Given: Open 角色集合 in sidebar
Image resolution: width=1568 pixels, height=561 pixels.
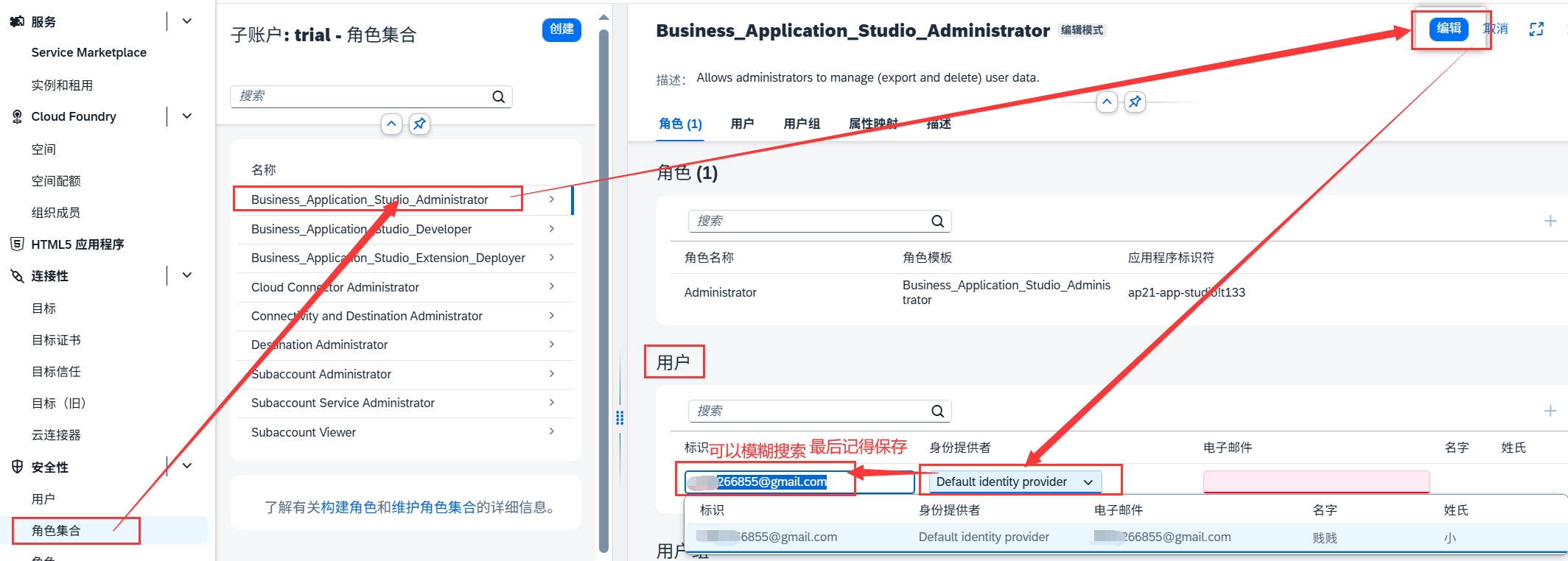Looking at the screenshot, I should [x=56, y=531].
